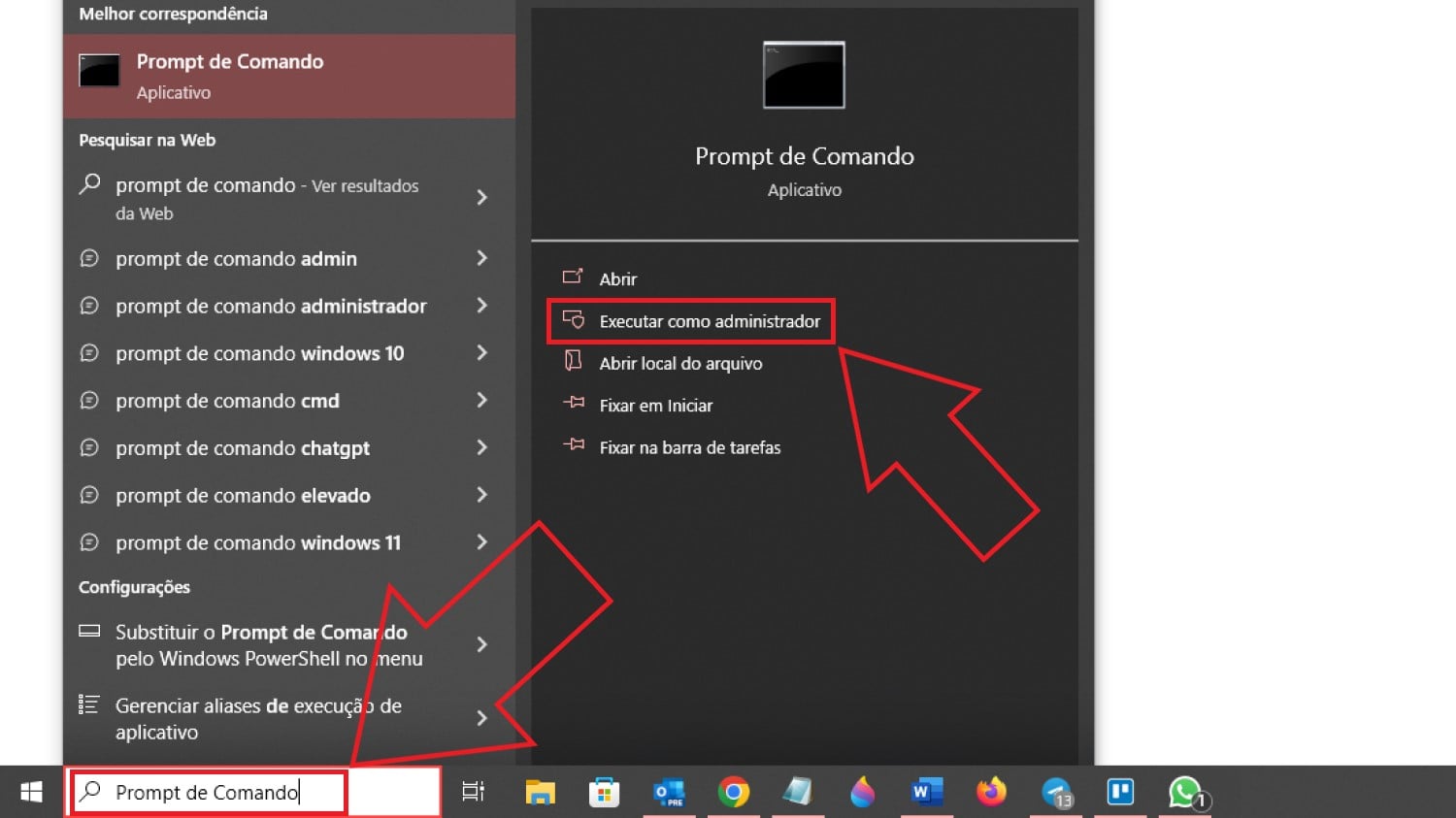Screen dimensions: 1456x818
Task: Launch Firefox from the taskbar
Action: pos(991,792)
